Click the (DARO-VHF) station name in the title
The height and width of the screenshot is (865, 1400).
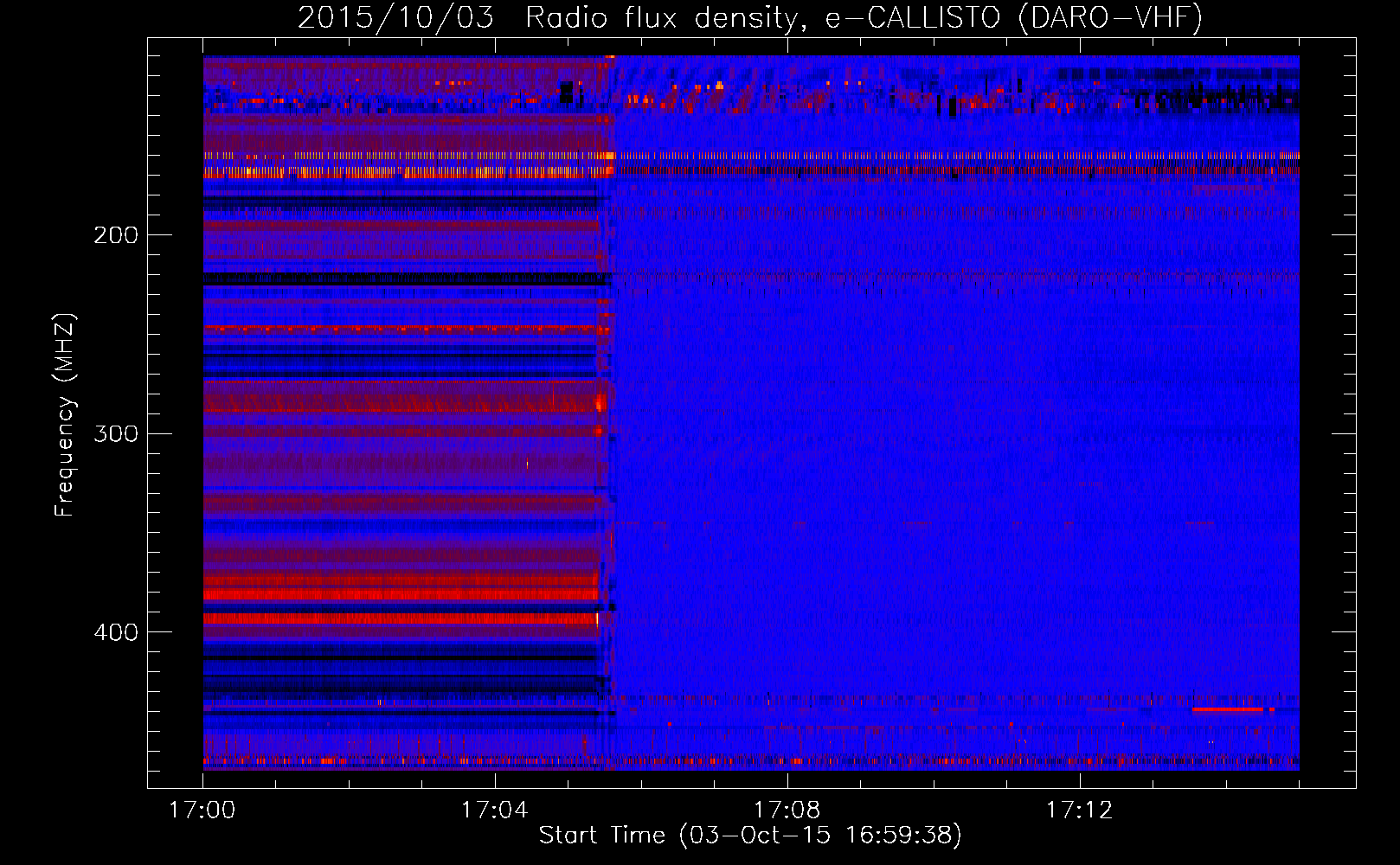coord(1110,17)
